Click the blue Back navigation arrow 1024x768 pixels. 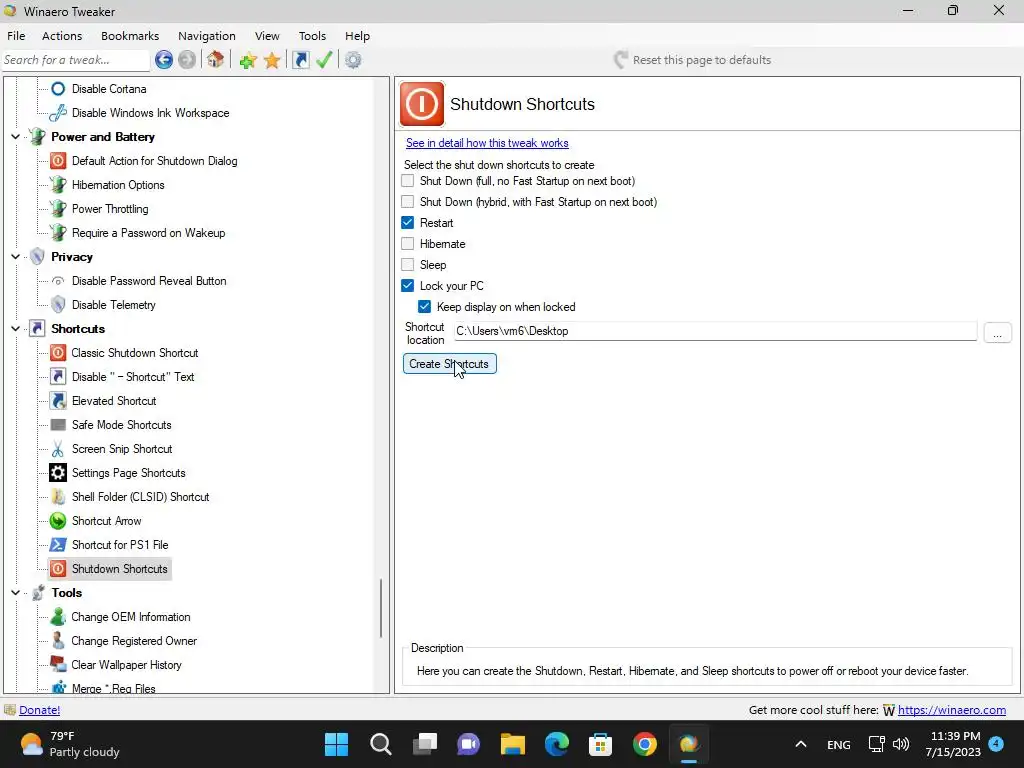click(x=164, y=60)
